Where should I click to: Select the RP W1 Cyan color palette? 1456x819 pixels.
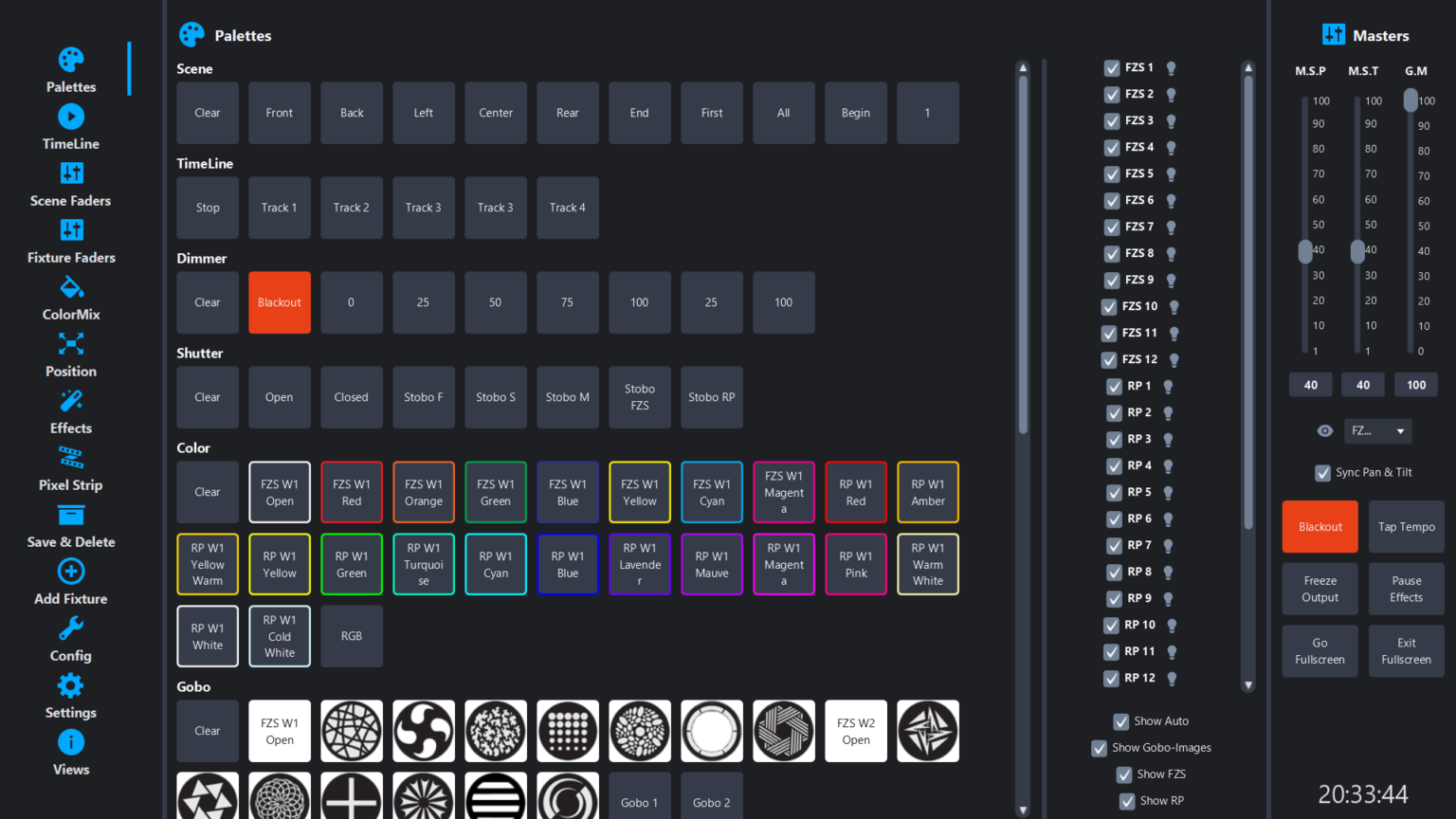[x=496, y=563]
